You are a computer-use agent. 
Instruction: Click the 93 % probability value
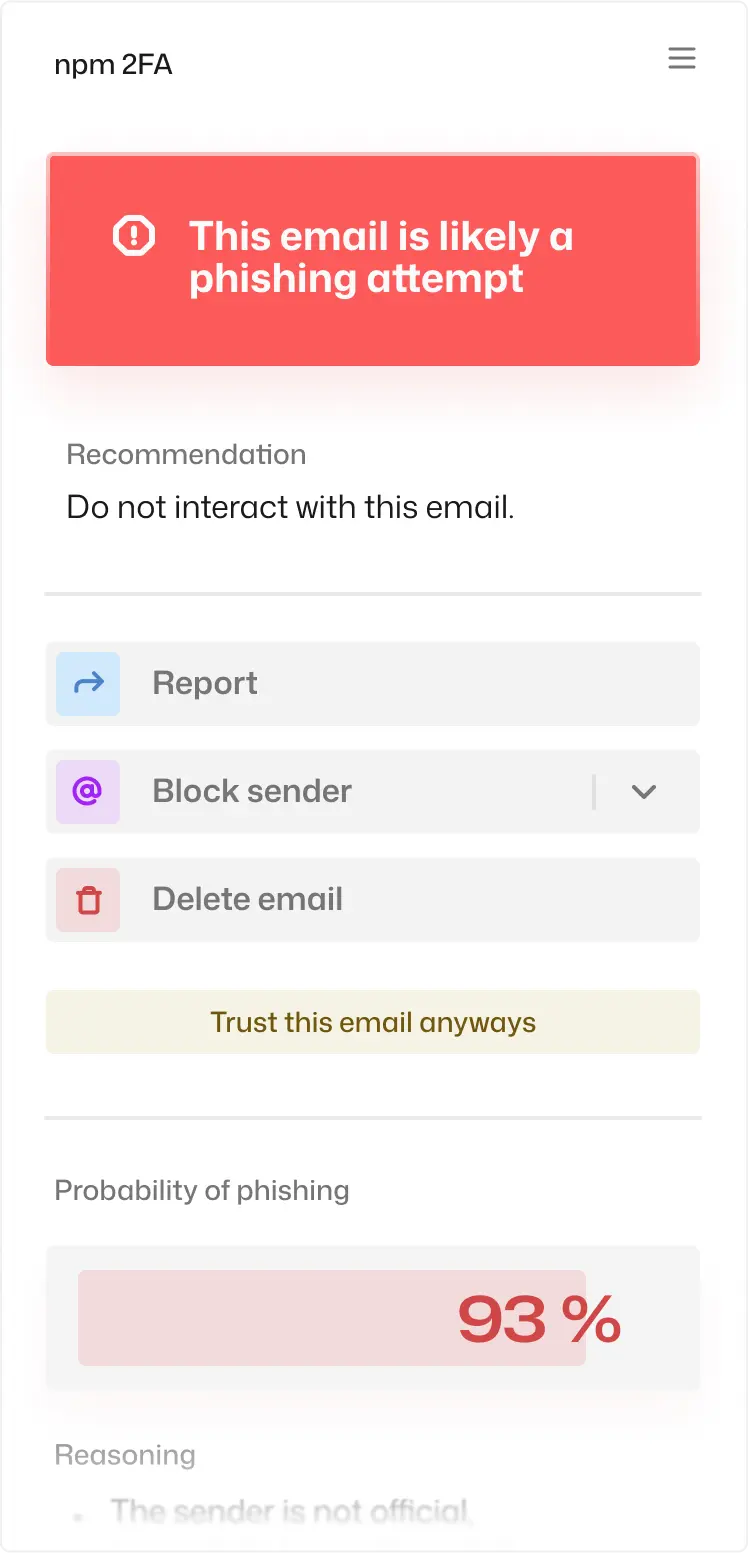539,1319
